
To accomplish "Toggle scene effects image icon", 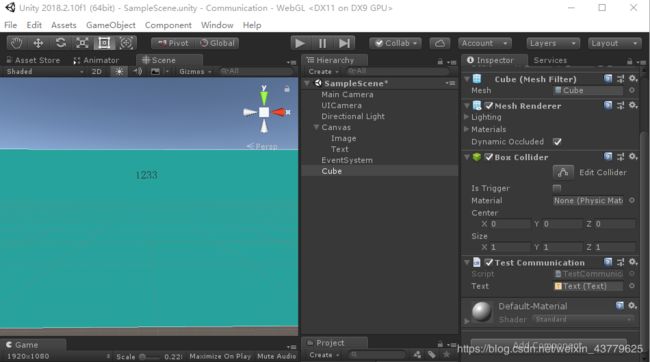I will pyautogui.click(x=155, y=71).
